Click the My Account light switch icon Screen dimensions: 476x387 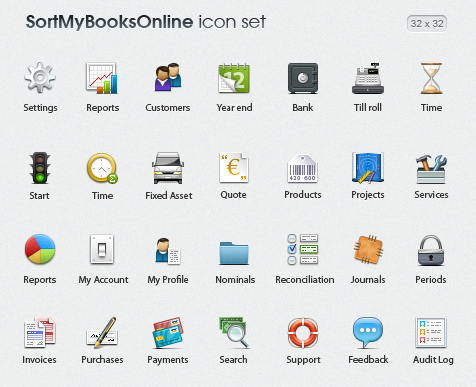(102, 249)
